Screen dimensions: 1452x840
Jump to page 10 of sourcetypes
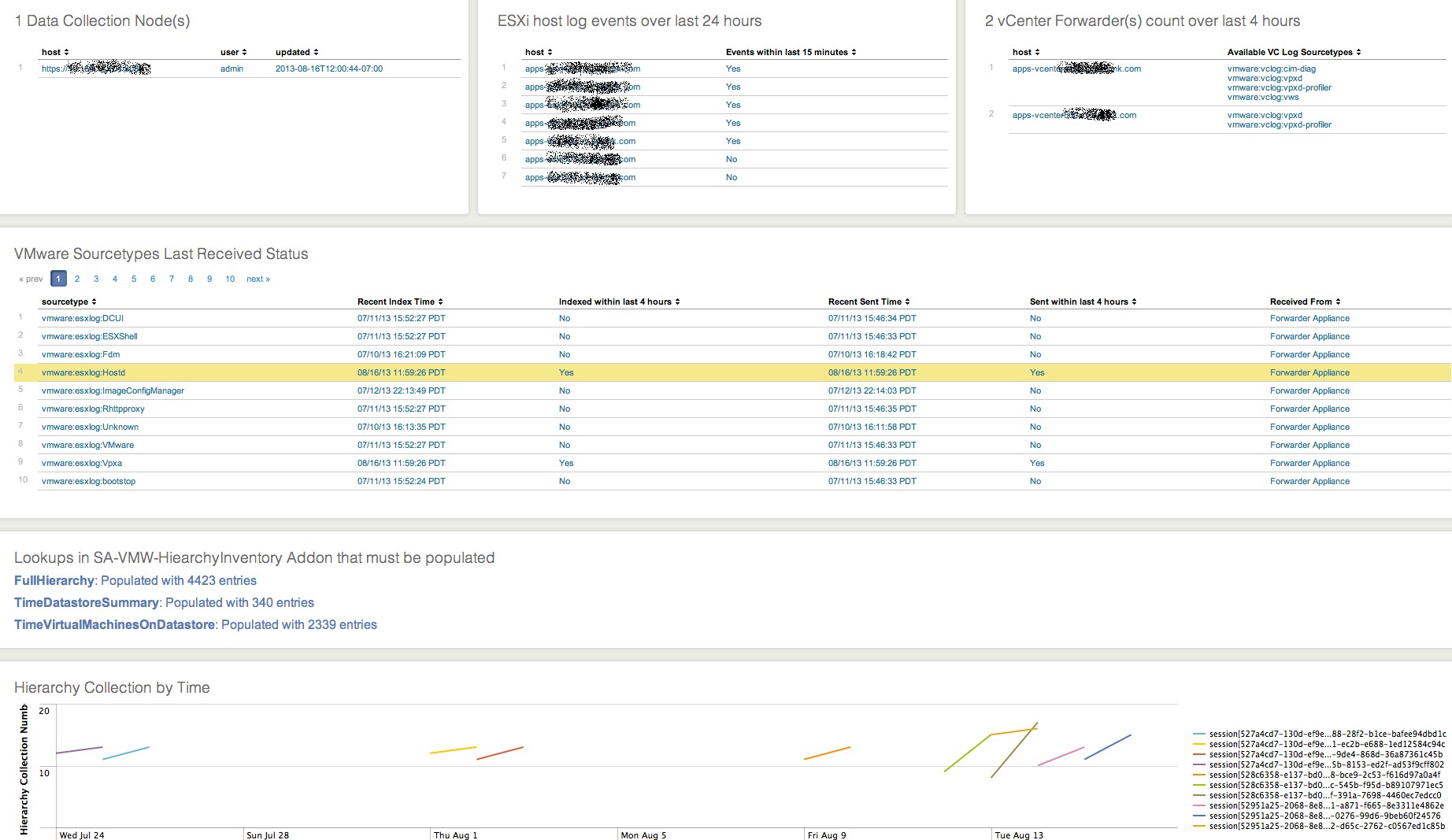point(230,279)
